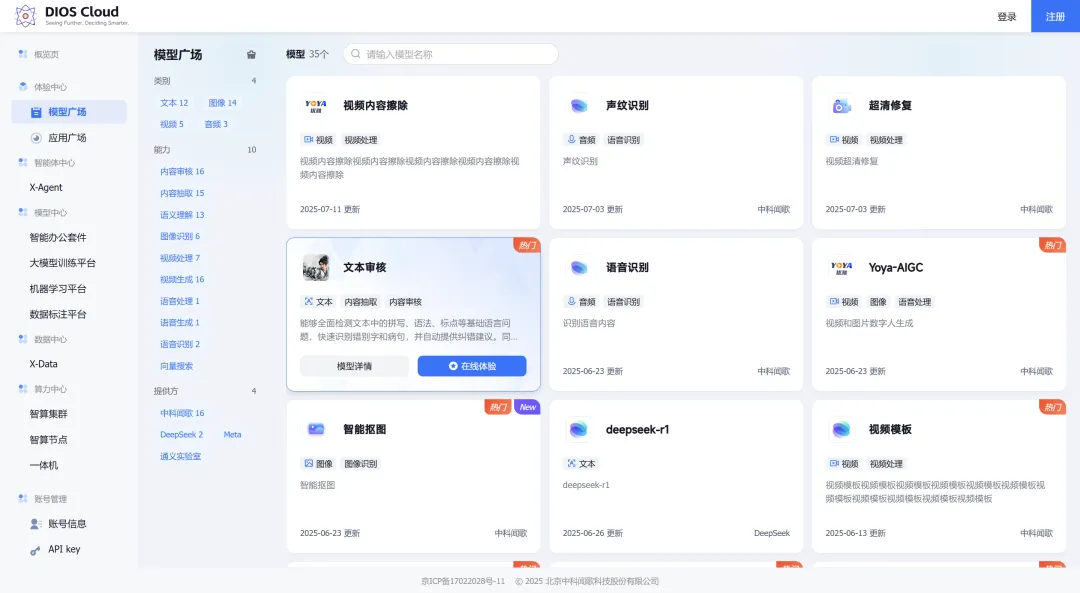The height and width of the screenshot is (593, 1080).
Task: Expand the 体验中心 sidebar section
Action: point(50,87)
